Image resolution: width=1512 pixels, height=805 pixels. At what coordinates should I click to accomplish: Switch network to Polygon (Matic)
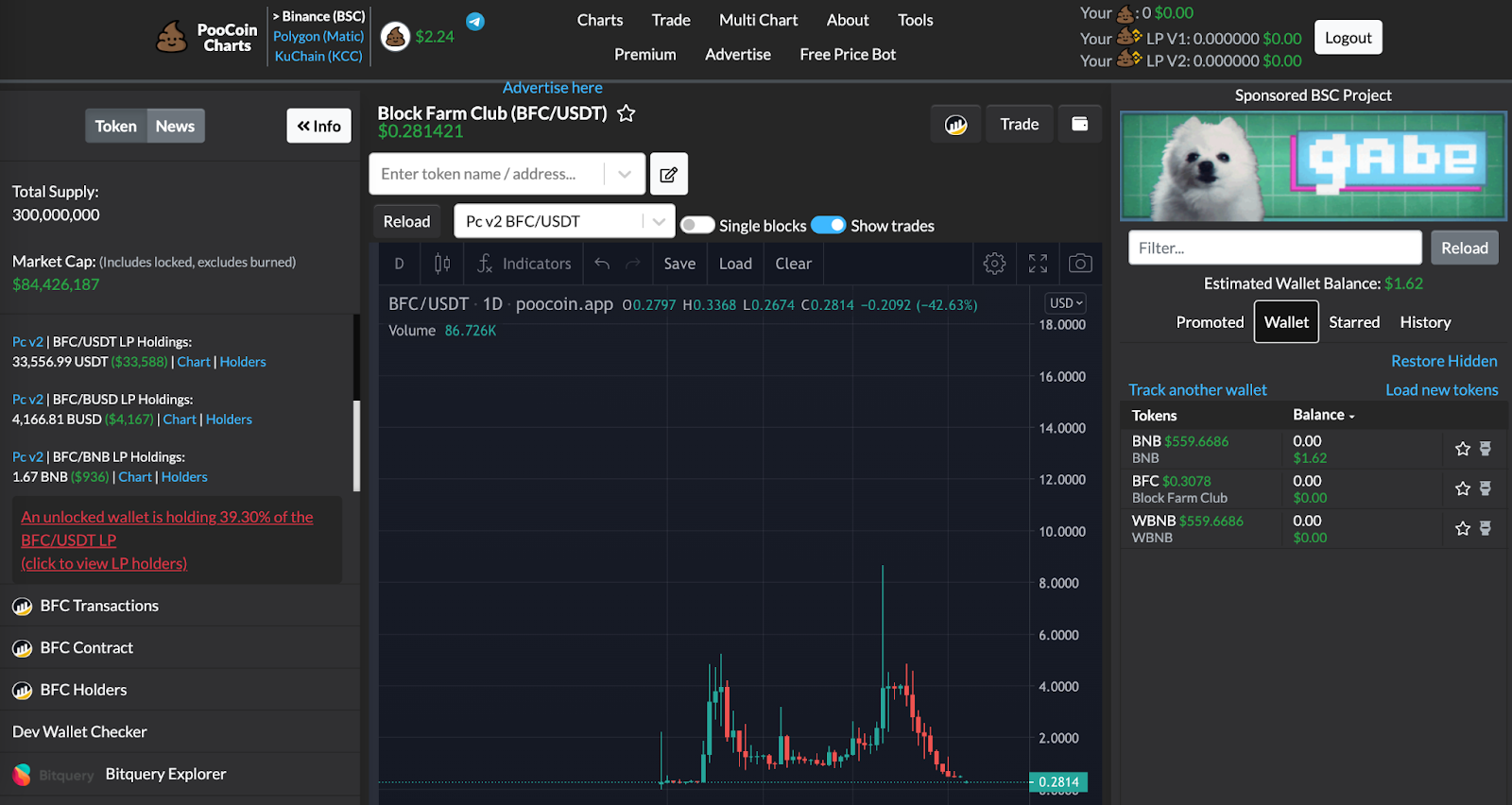point(318,36)
